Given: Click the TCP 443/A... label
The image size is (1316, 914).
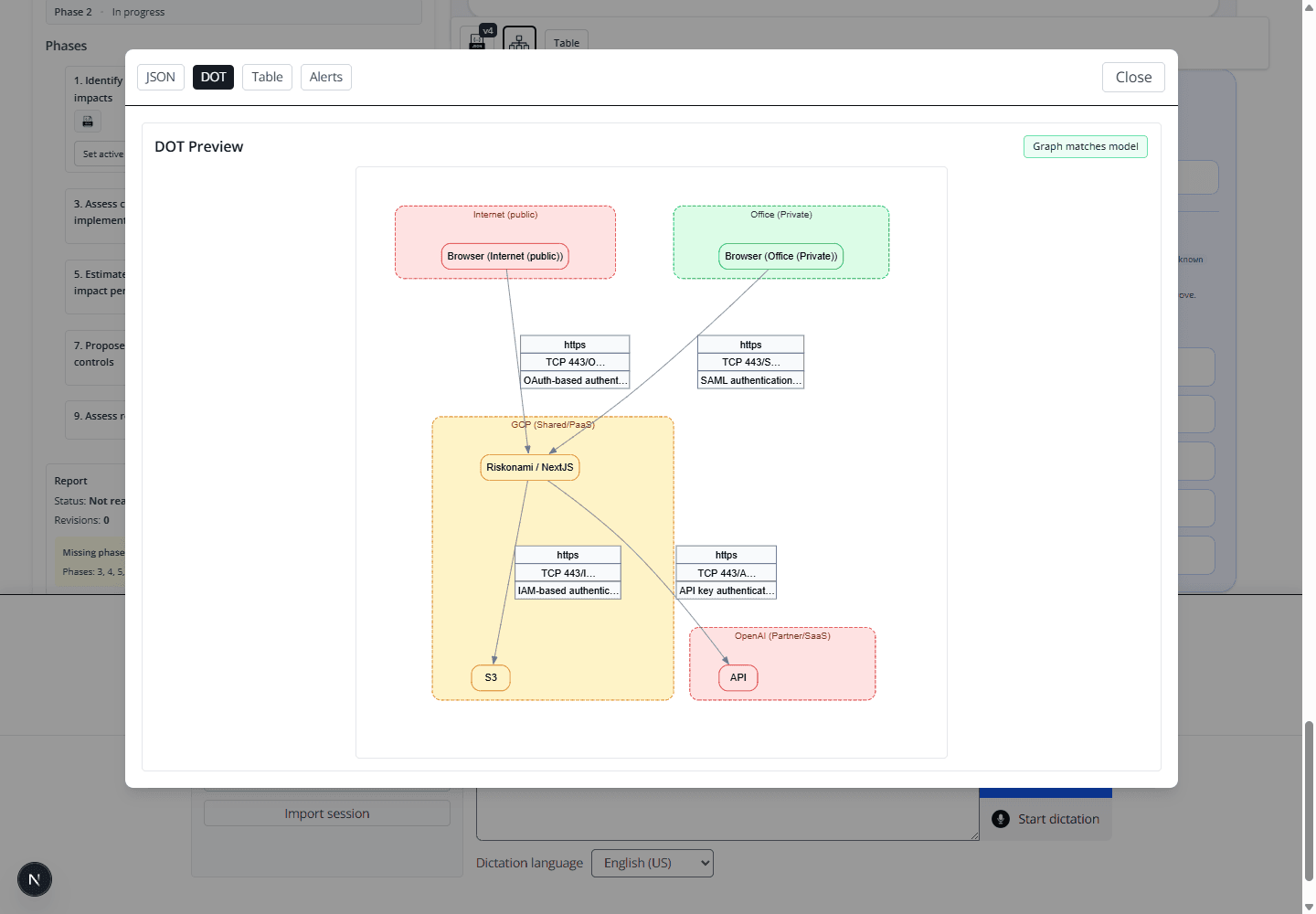Looking at the screenshot, I should 727,573.
